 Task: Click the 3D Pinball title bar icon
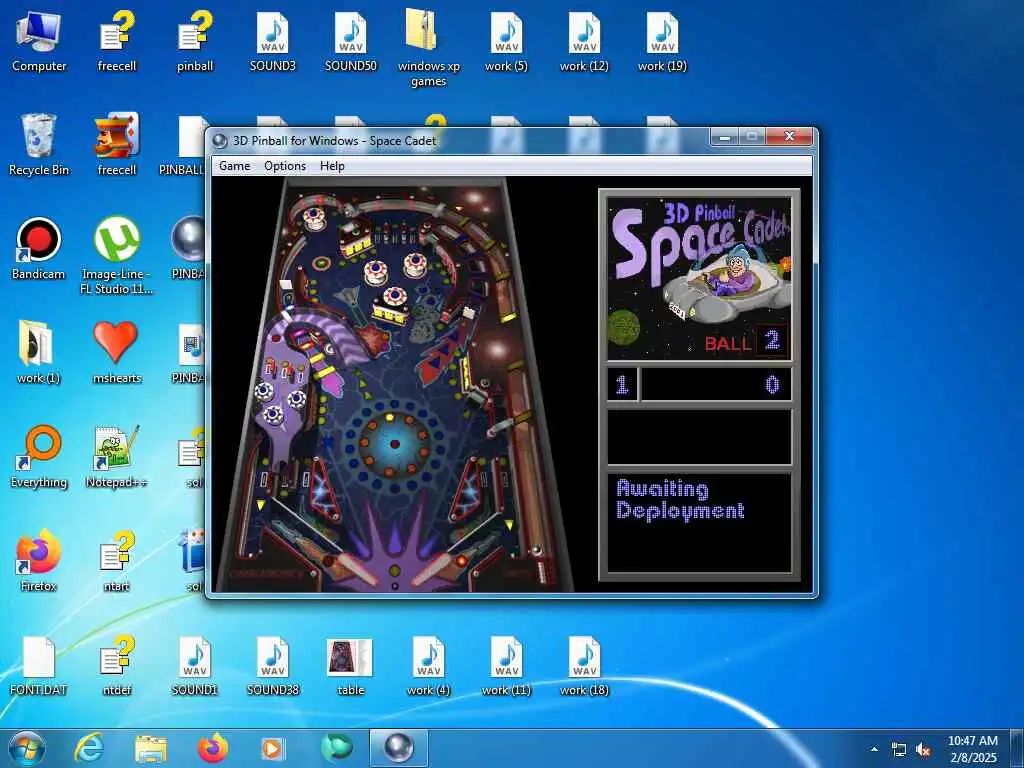(221, 140)
